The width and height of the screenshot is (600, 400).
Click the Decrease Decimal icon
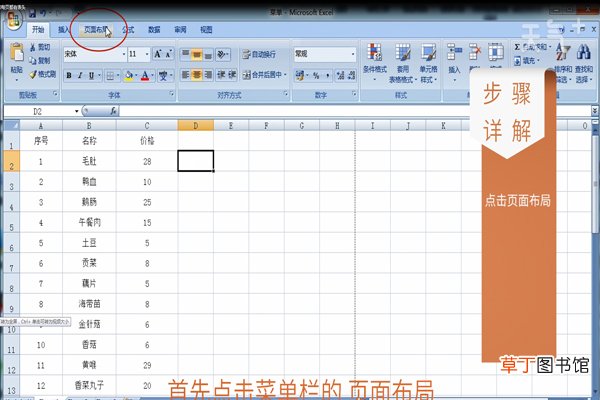352,75
